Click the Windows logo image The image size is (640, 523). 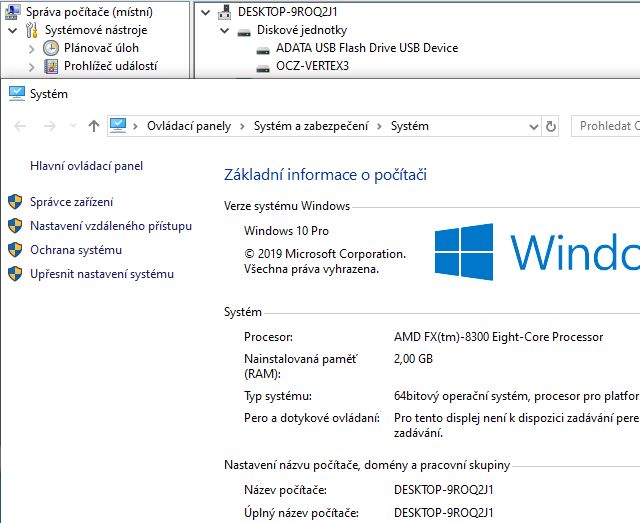(x=464, y=252)
